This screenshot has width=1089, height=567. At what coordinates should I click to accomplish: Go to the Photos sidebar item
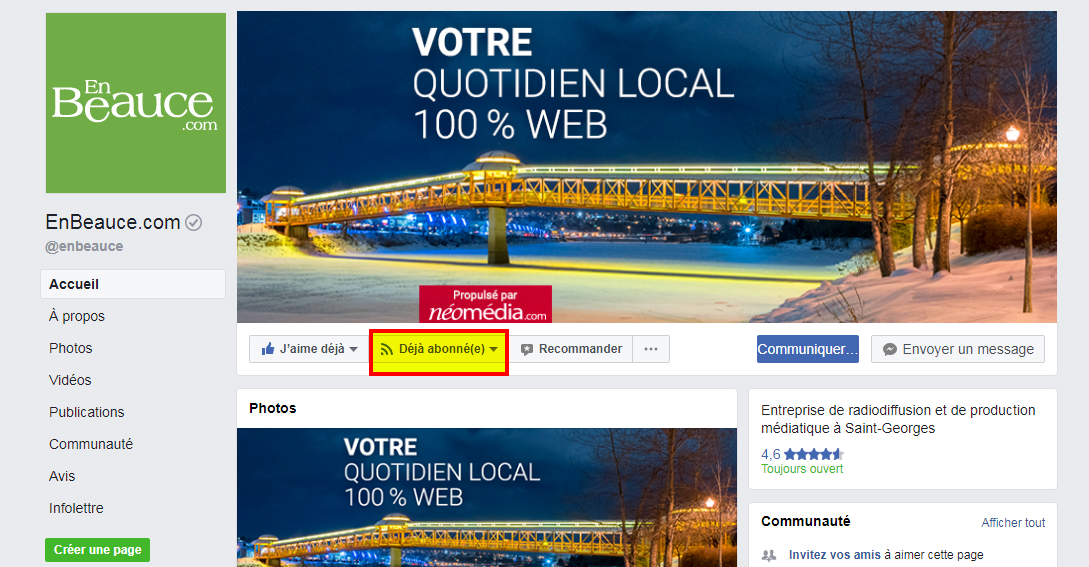pyautogui.click(x=70, y=348)
